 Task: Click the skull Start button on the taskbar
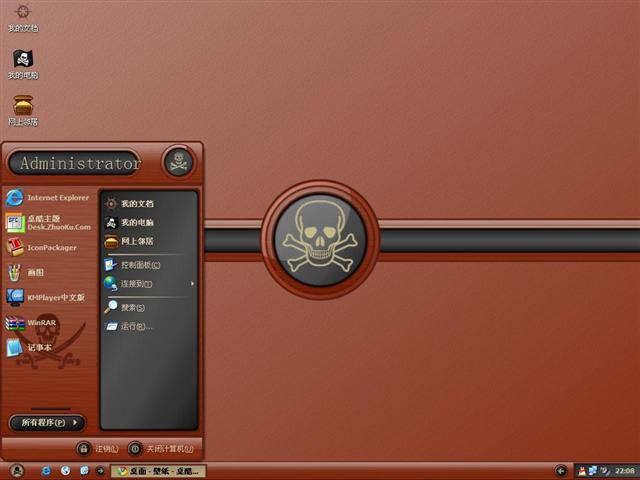(17, 471)
